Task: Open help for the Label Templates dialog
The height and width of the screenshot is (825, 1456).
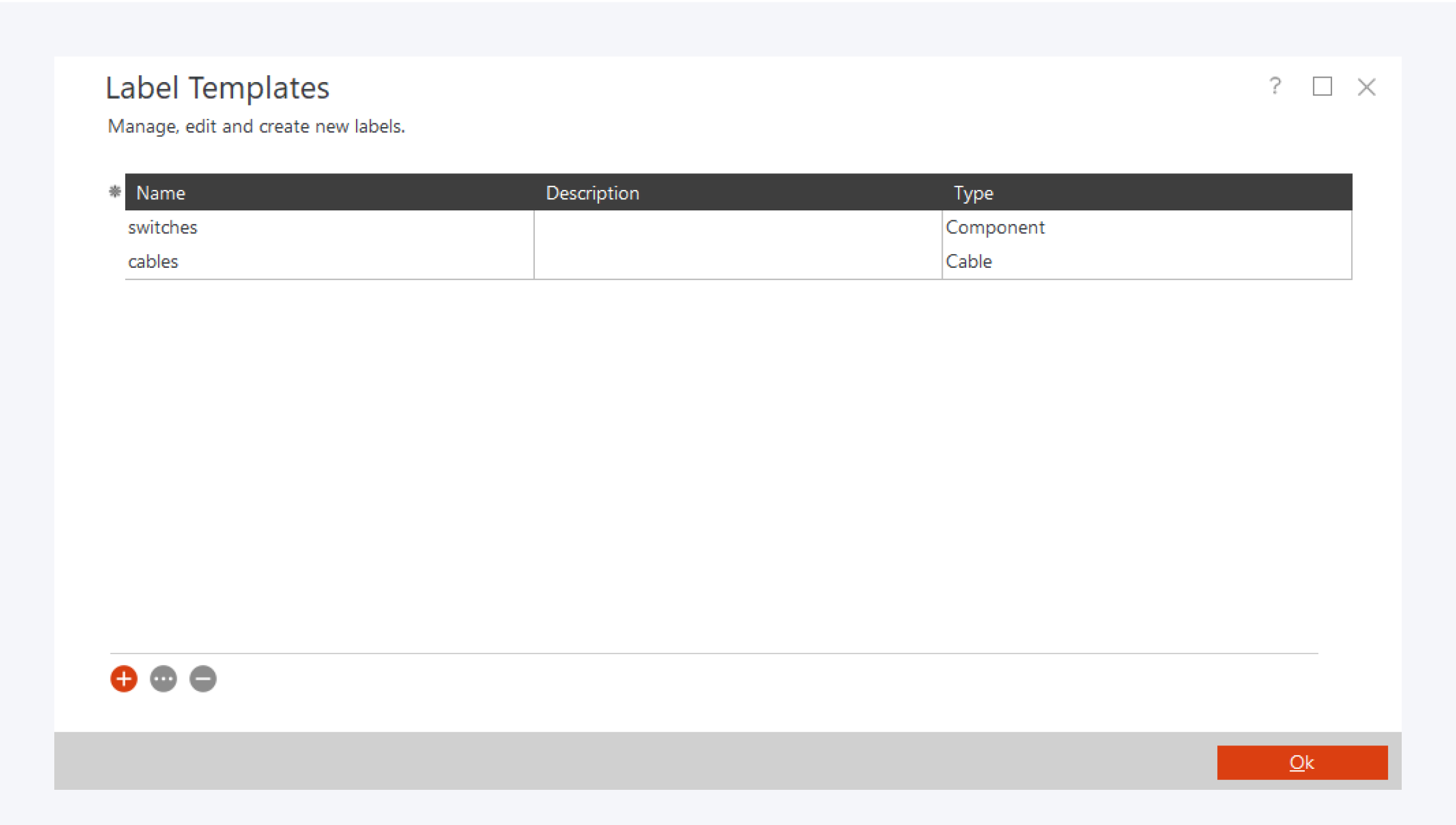Action: 1275,88
